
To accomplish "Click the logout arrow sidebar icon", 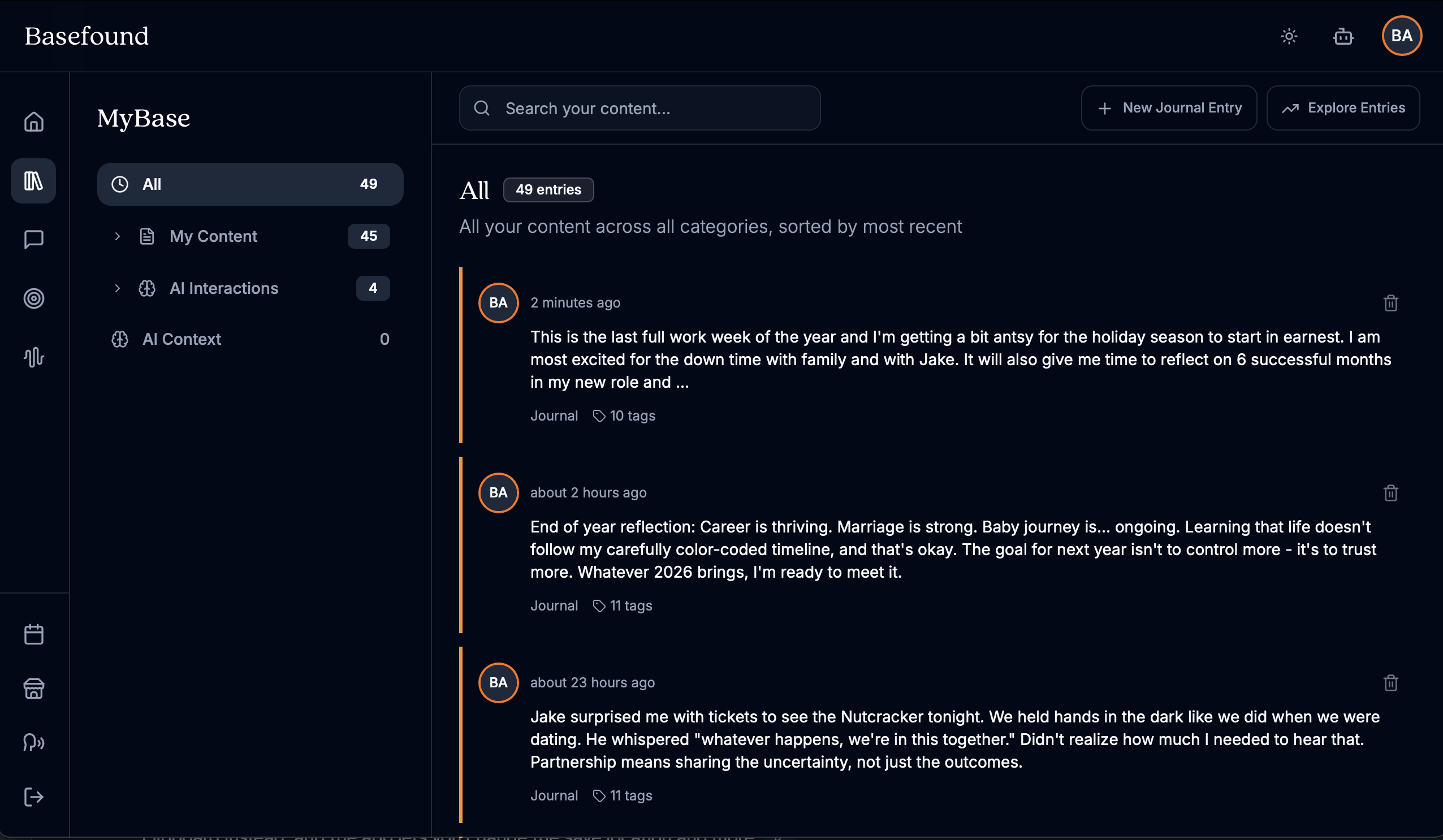I will pyautogui.click(x=34, y=796).
